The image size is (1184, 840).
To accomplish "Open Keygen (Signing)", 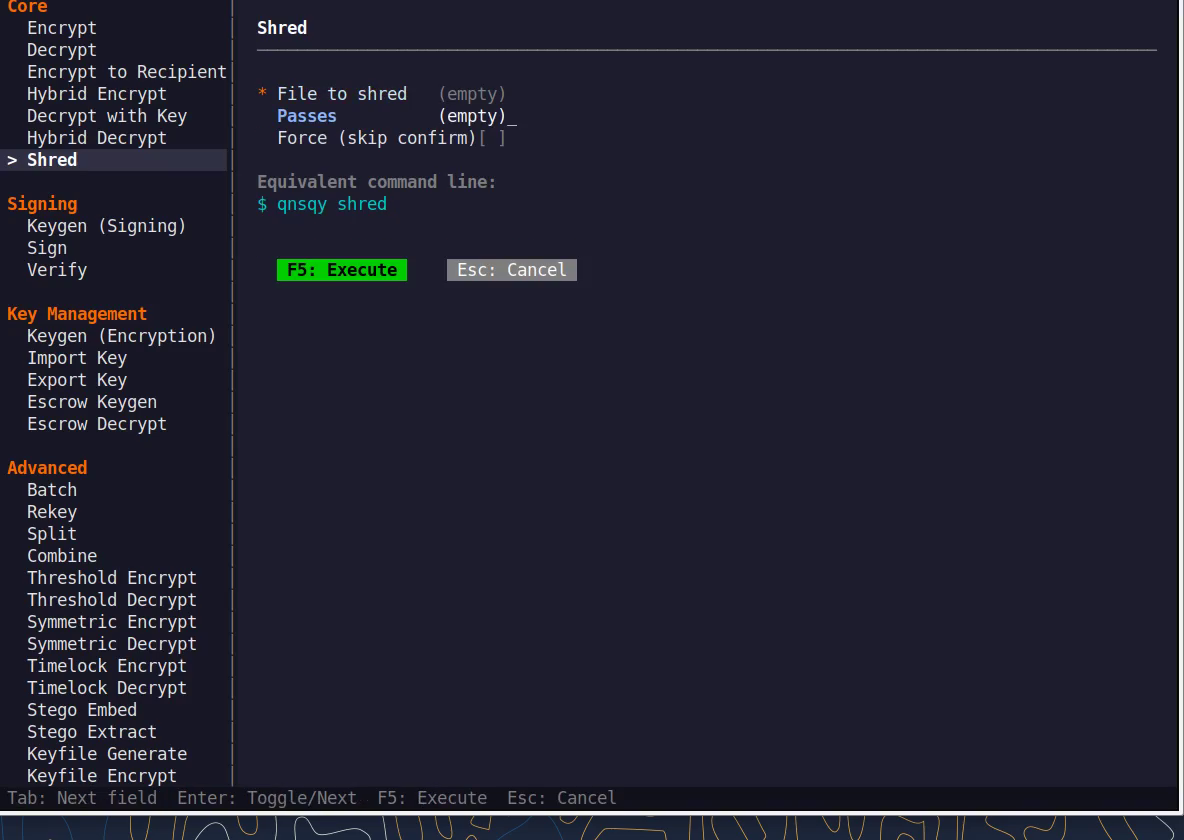I will (106, 226).
